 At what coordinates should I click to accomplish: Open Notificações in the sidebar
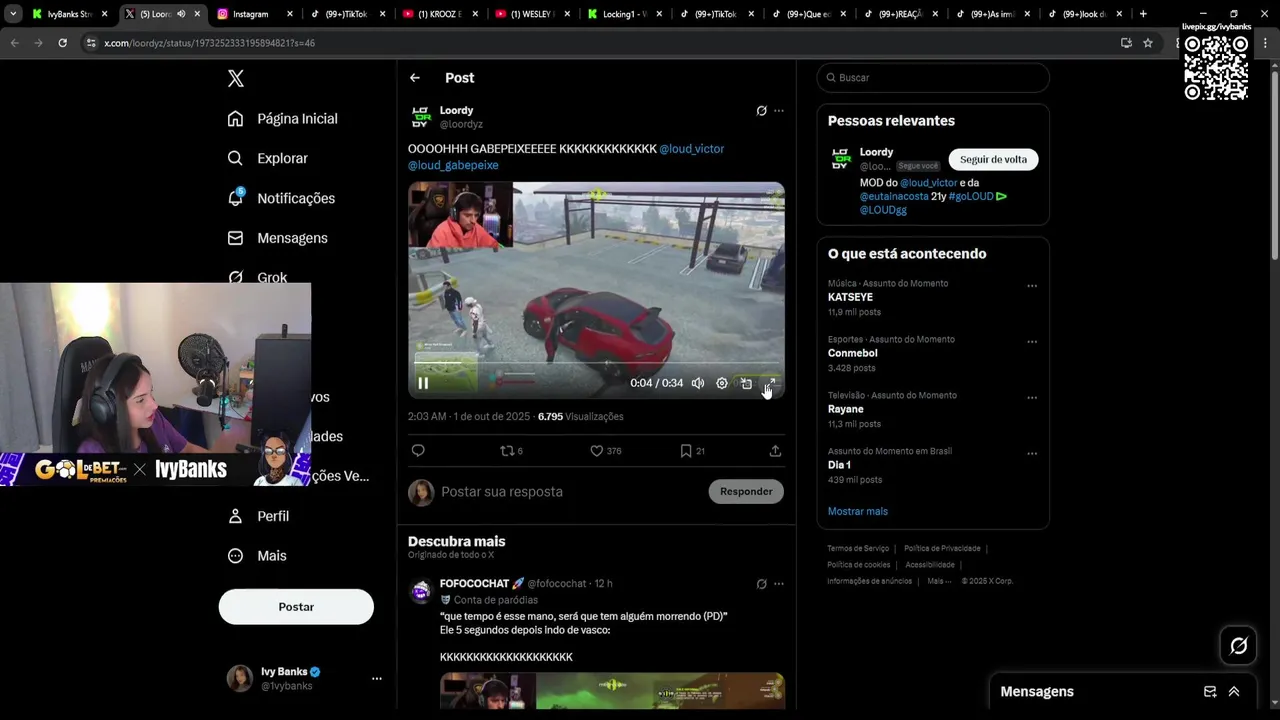point(281,198)
